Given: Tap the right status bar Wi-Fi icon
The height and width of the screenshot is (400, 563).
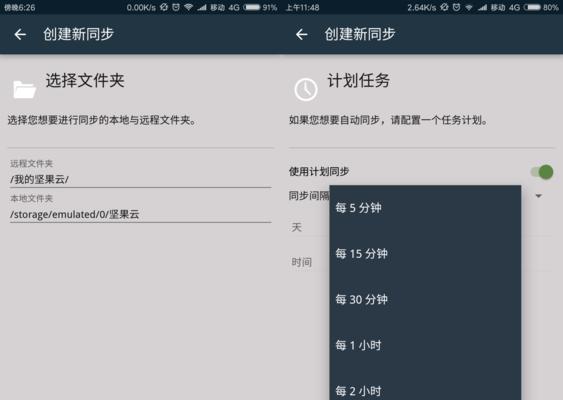Looking at the screenshot, I should point(469,7).
